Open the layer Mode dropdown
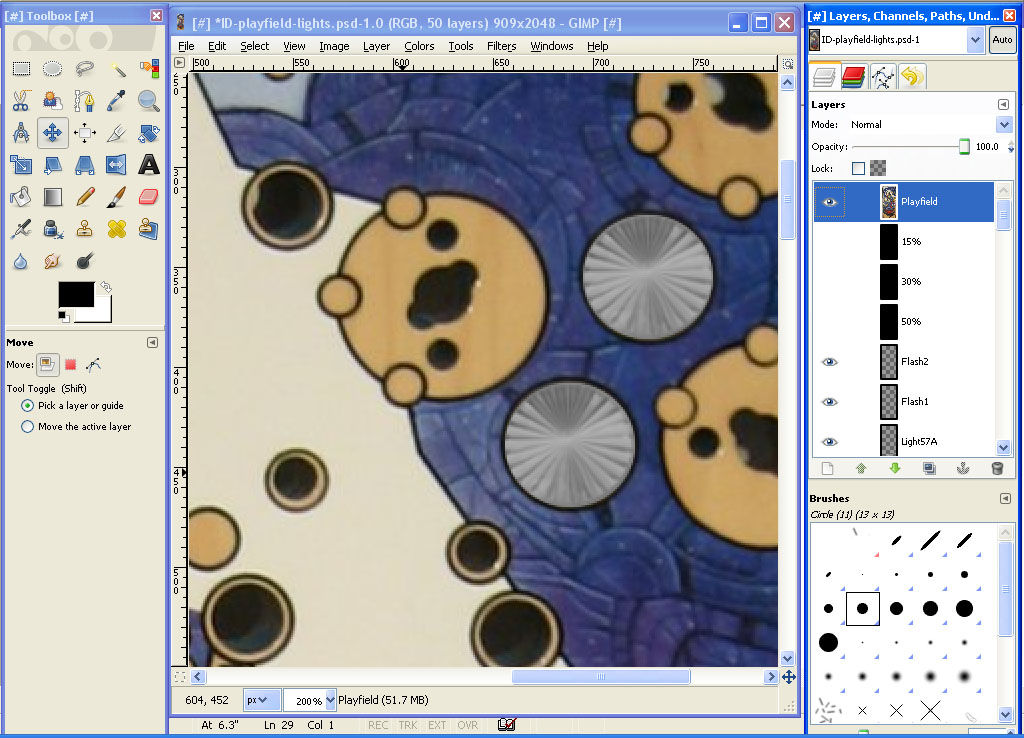The image size is (1024, 738). click(1004, 125)
